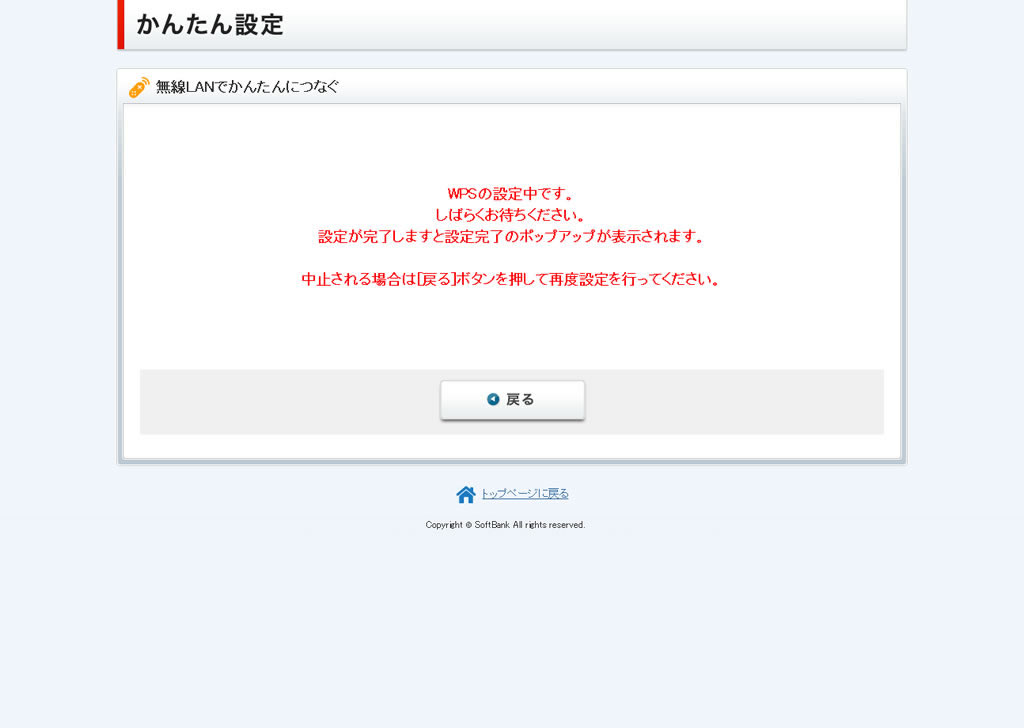Click the かんたん設定 page heading
The width and height of the screenshot is (1024, 728).
point(210,25)
